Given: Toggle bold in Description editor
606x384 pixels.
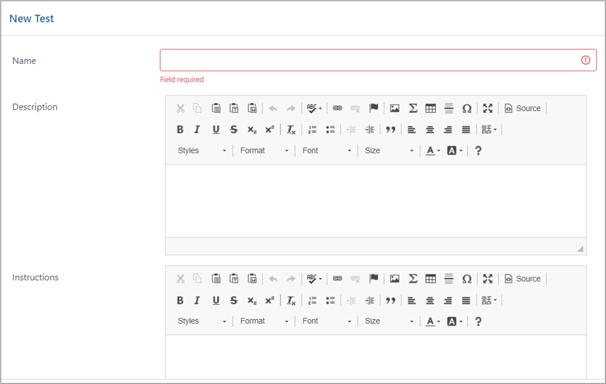Looking at the screenshot, I should click(180, 129).
